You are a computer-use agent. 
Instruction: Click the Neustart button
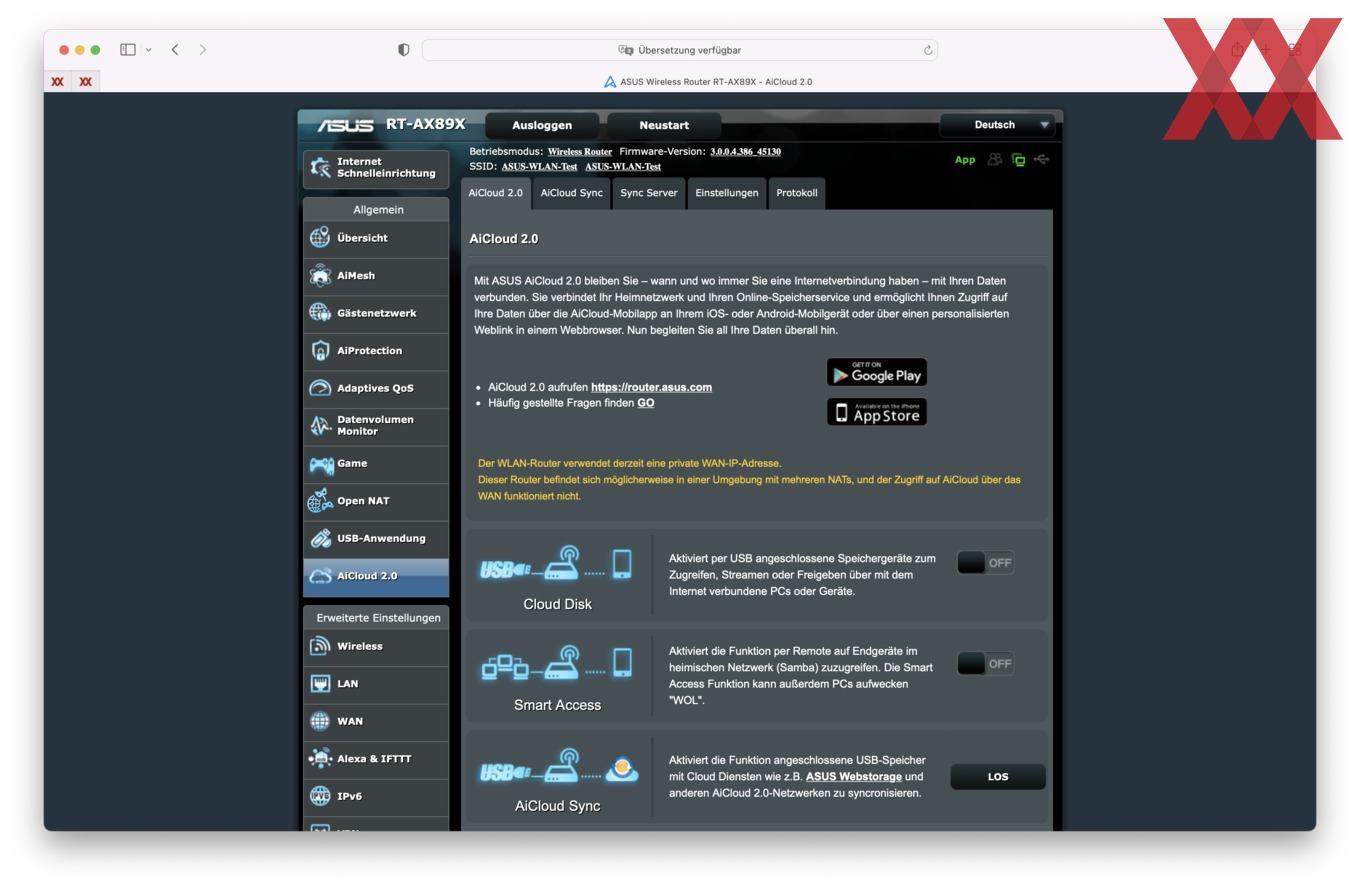click(664, 125)
